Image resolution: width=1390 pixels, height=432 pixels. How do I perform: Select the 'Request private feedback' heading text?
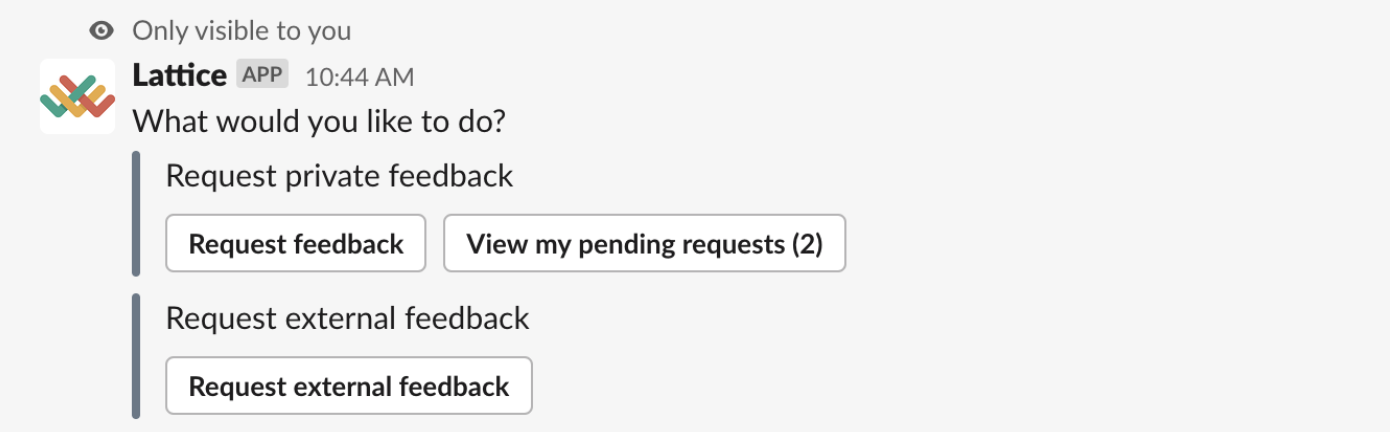(339, 177)
